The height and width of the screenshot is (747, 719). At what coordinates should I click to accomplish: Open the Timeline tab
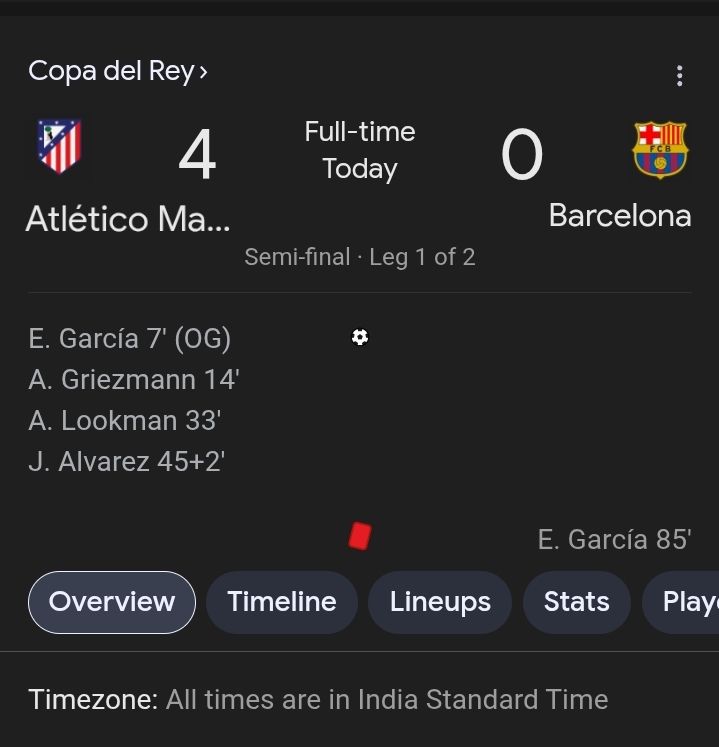tap(281, 602)
